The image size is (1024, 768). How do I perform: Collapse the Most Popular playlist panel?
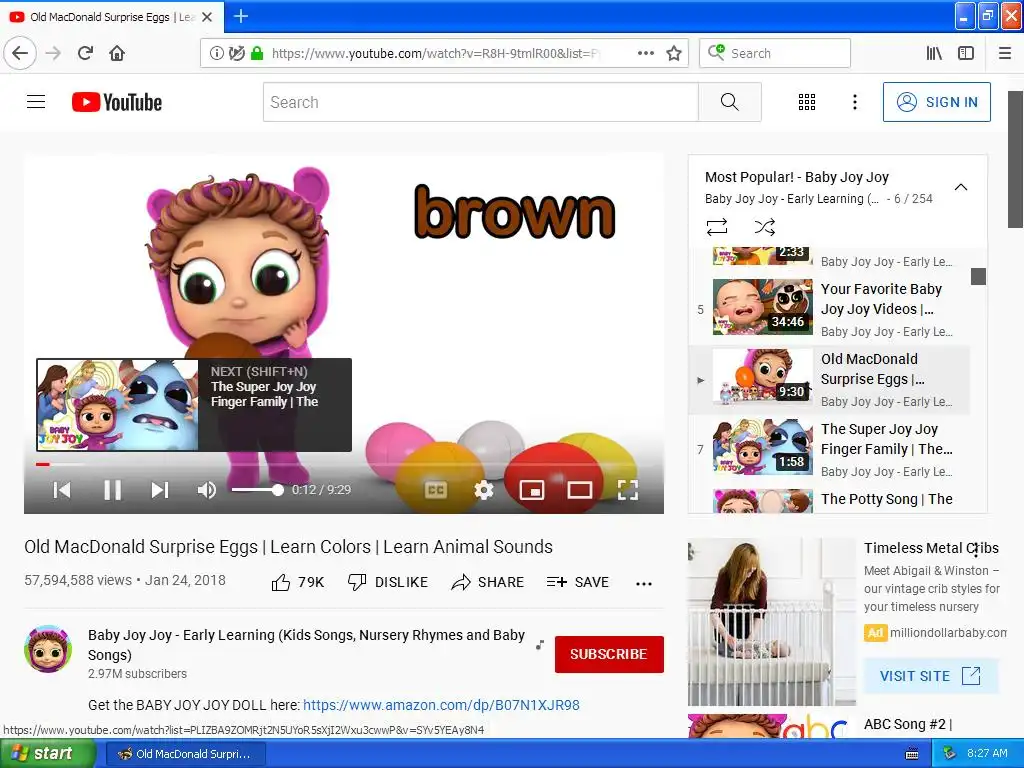(961, 187)
